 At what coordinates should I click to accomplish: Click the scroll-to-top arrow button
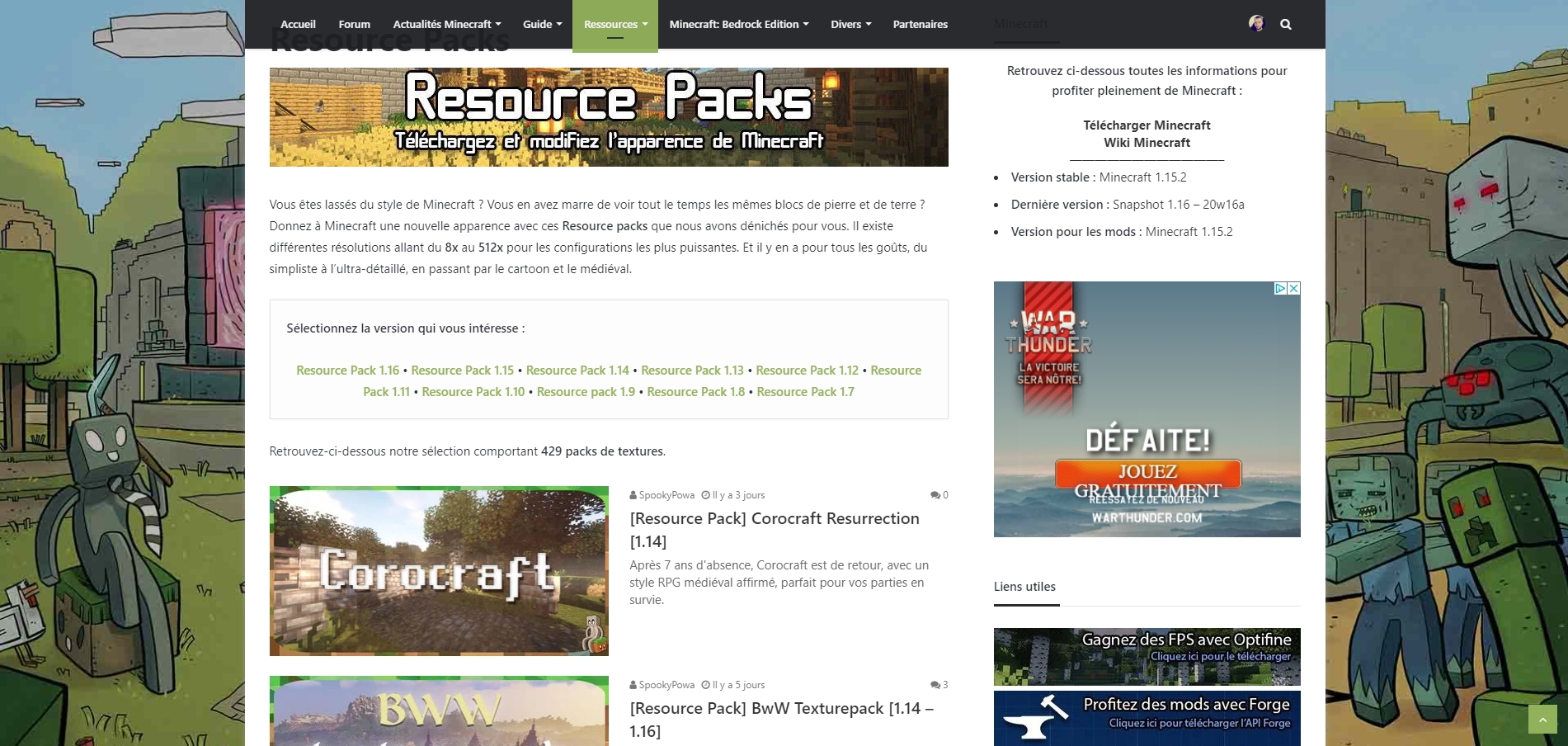click(x=1542, y=719)
